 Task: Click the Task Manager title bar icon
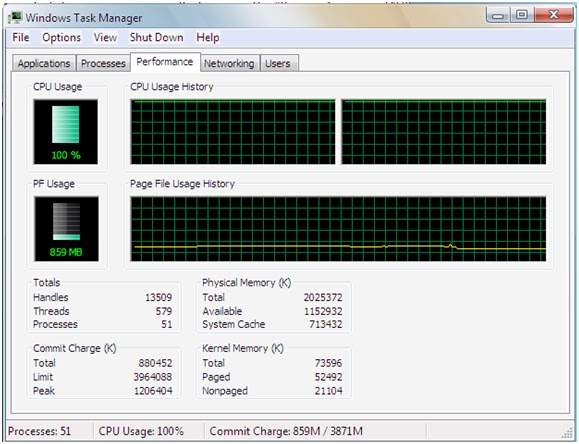point(15,17)
